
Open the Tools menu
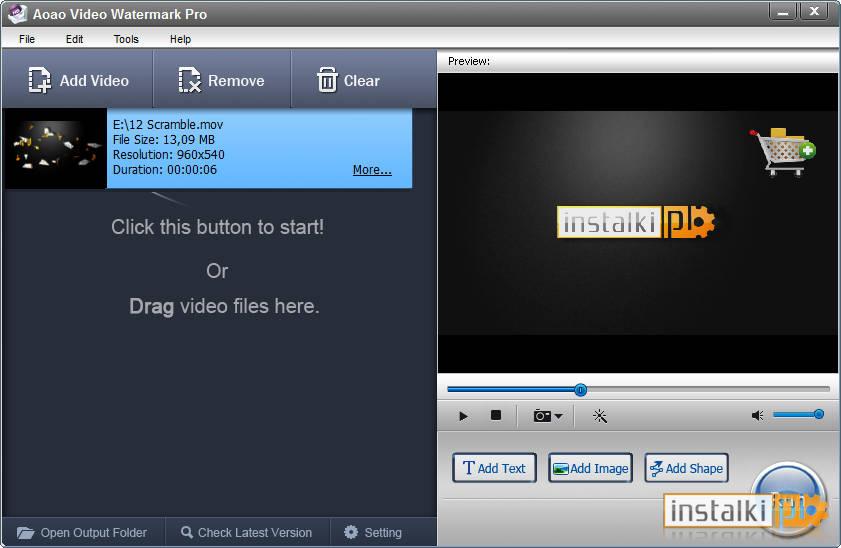126,39
